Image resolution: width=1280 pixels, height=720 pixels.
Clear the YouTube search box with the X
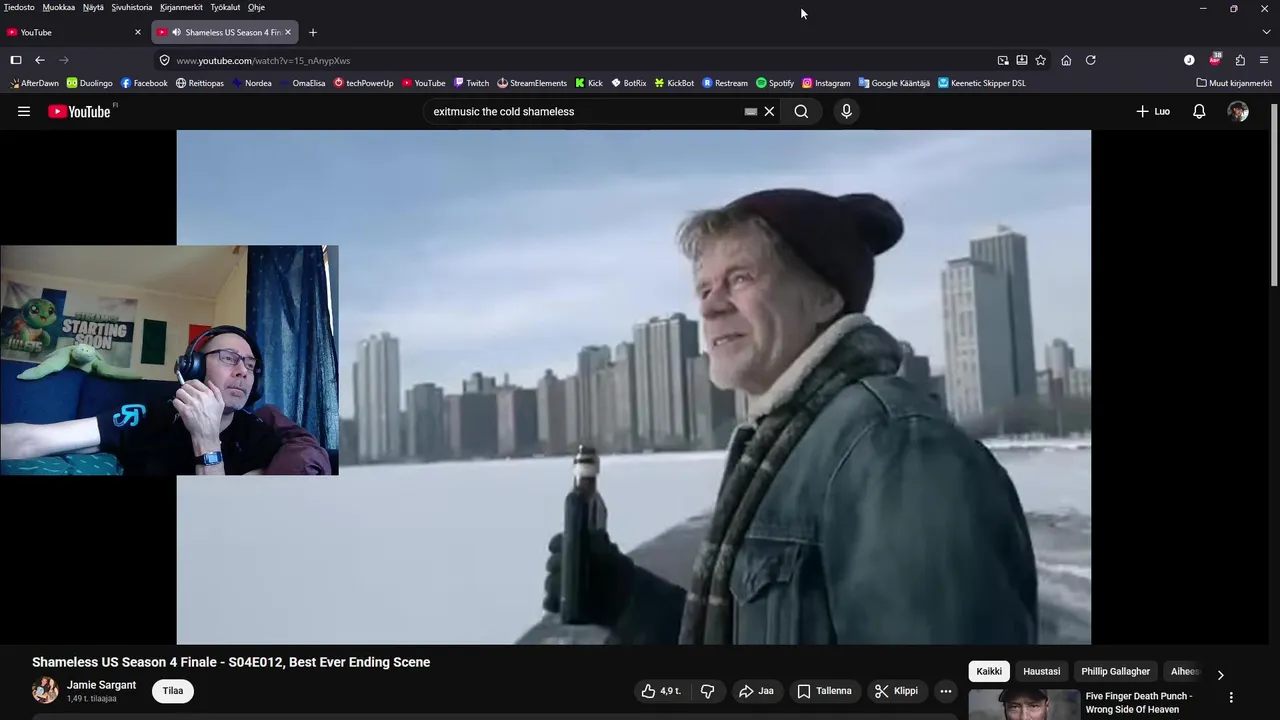pyautogui.click(x=769, y=112)
